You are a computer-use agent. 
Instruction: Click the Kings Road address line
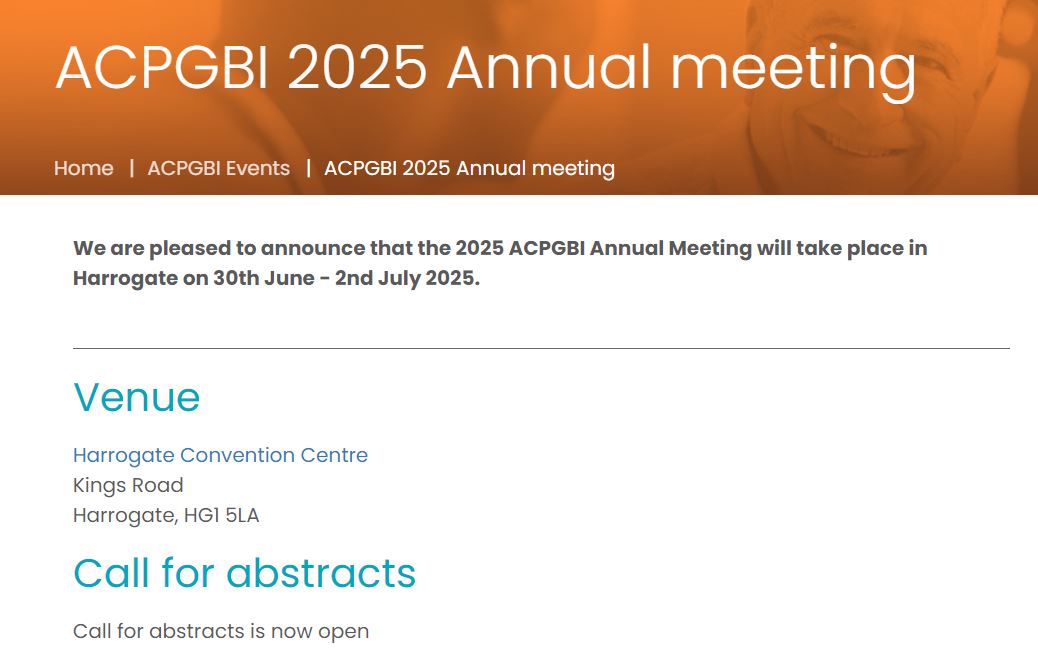pyautogui.click(x=128, y=485)
